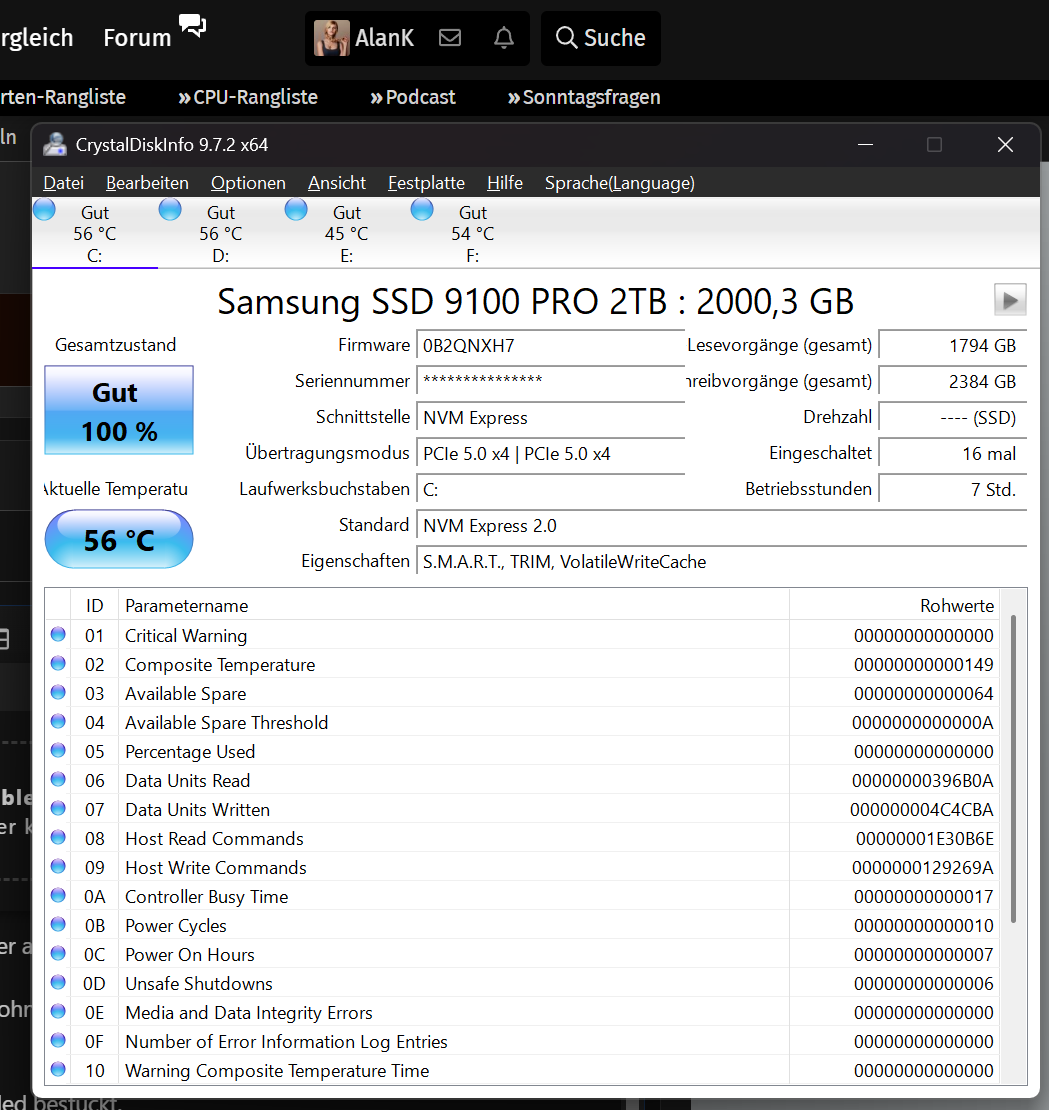Click the Lesevorgänge value 1794 GB
Screen dimensions: 1049x1110
[953, 346]
